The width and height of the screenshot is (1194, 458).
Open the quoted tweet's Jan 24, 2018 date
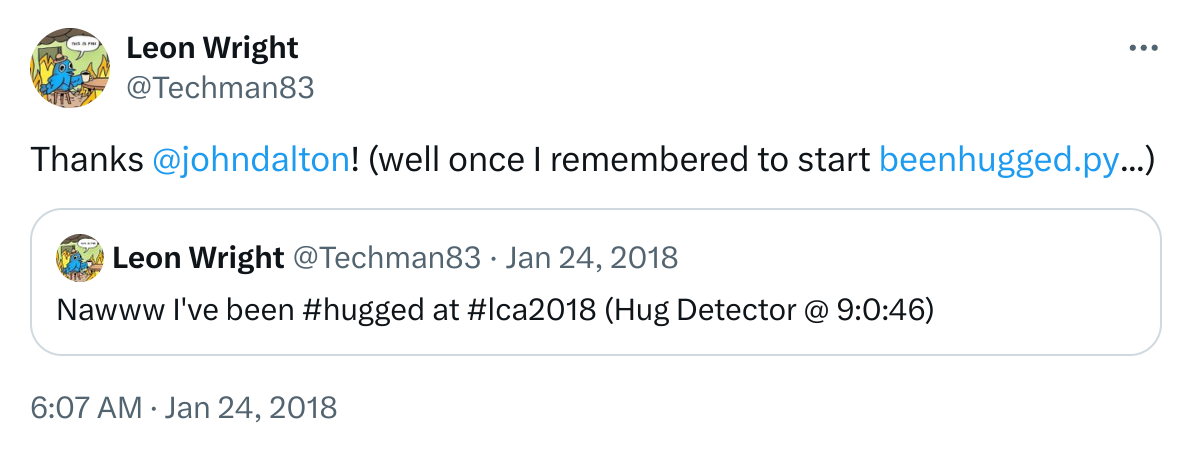point(591,258)
